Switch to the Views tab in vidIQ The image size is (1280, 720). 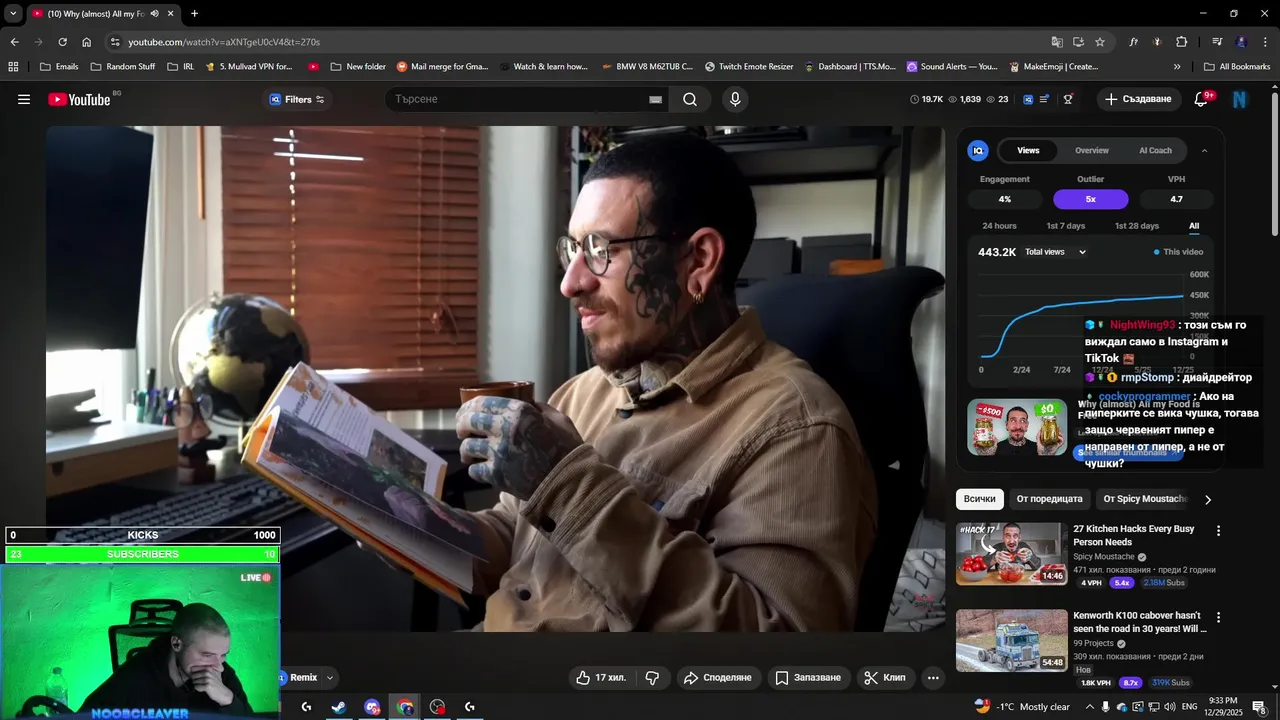1028,151
